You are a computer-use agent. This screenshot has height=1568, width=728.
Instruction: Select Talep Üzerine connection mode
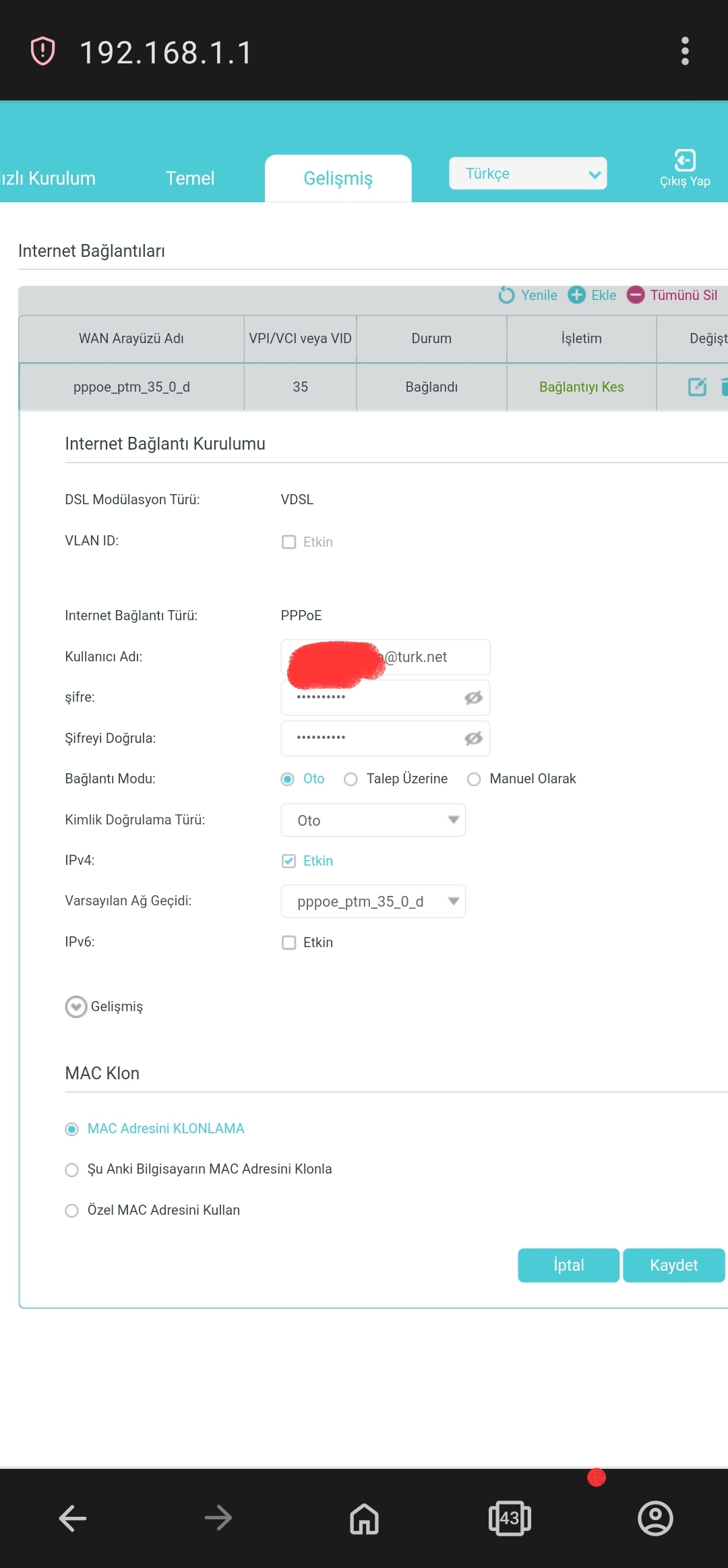click(x=351, y=779)
